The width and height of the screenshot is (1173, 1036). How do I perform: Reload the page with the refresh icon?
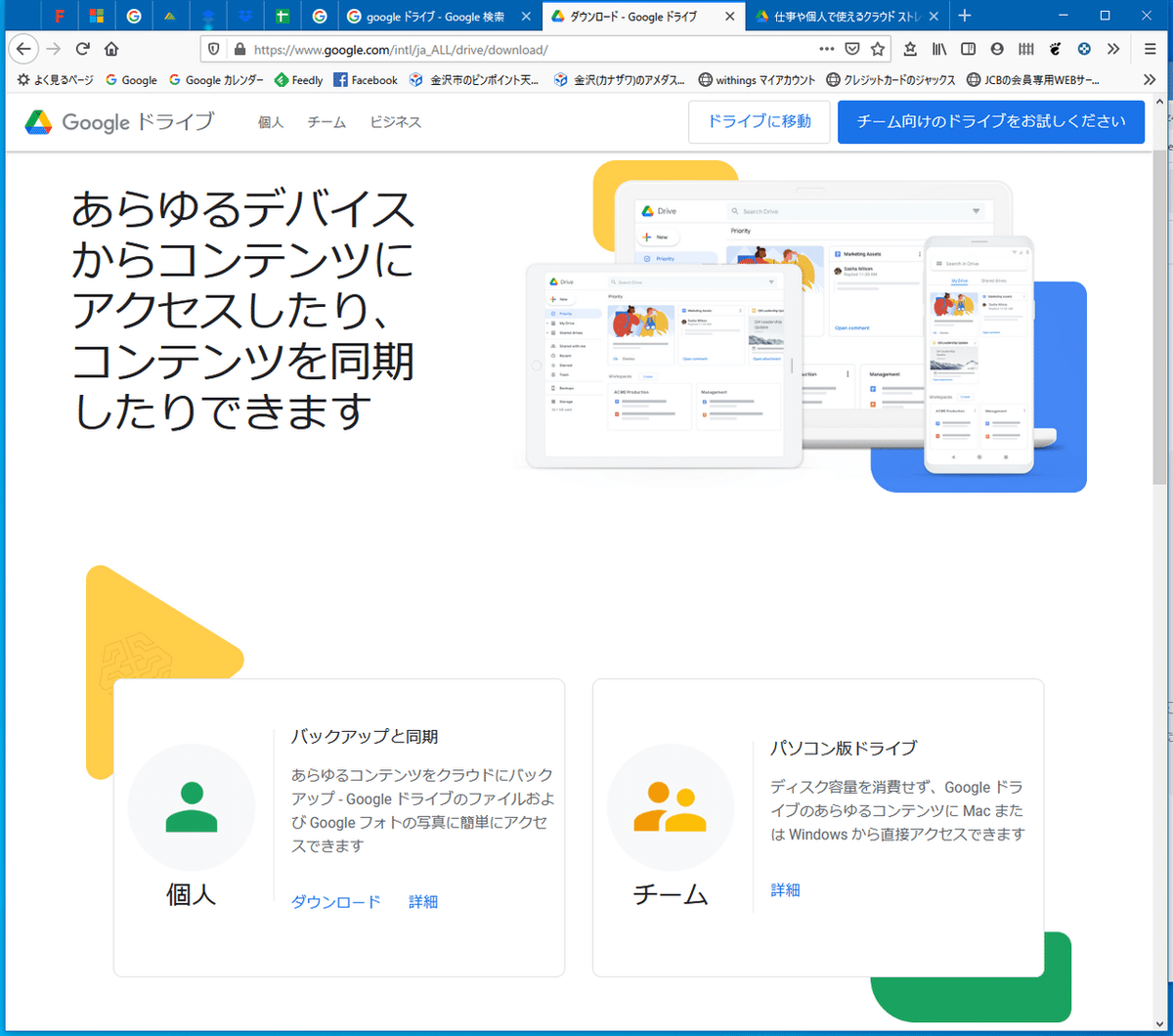(82, 49)
